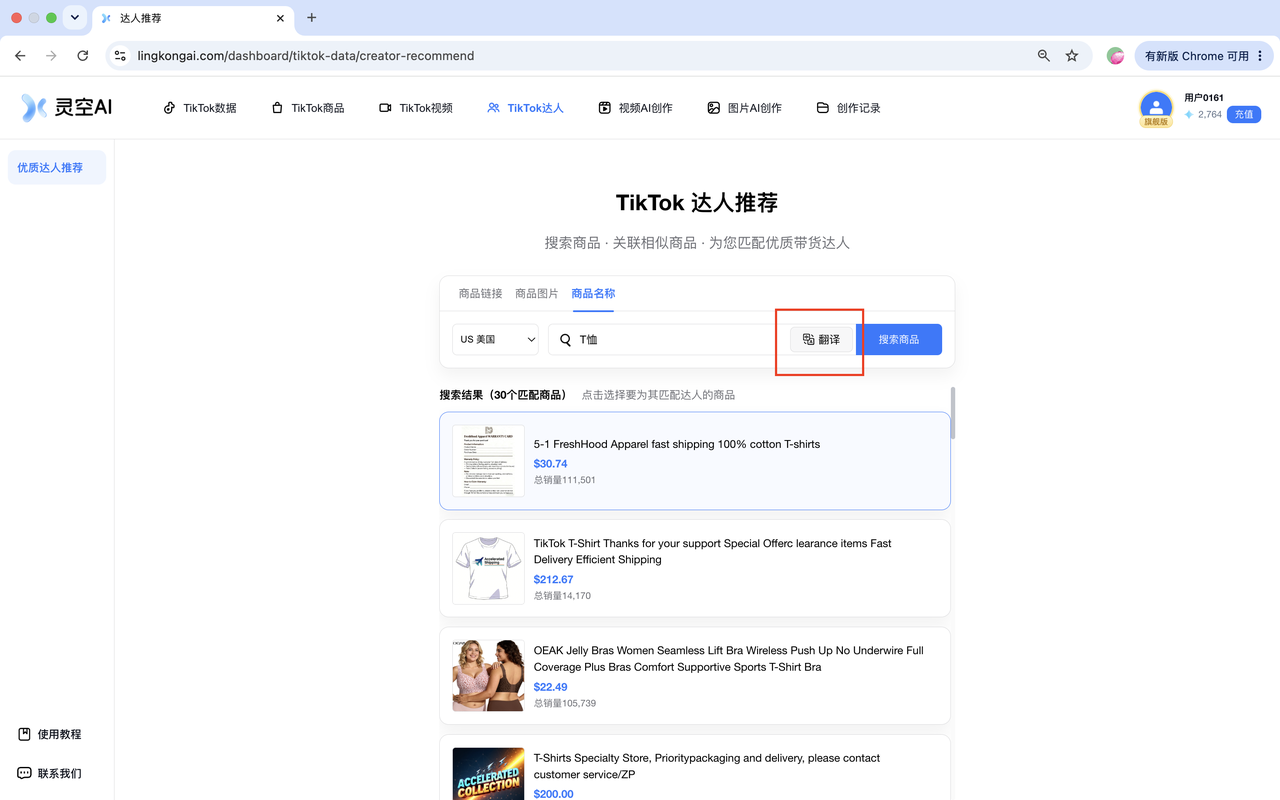This screenshot has height=800, width=1280.
Task: Click the 搜索商品 search button
Action: 898,339
